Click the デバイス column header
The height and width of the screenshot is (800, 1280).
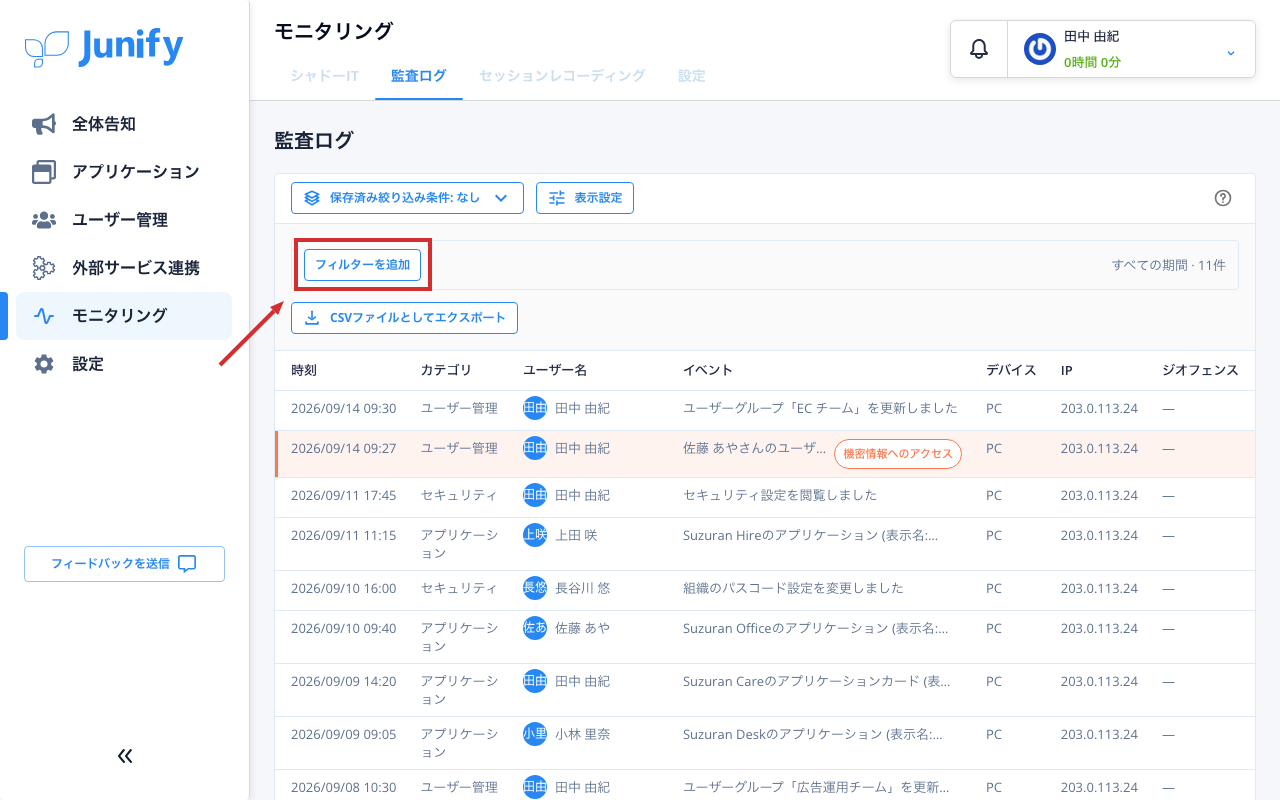1011,370
